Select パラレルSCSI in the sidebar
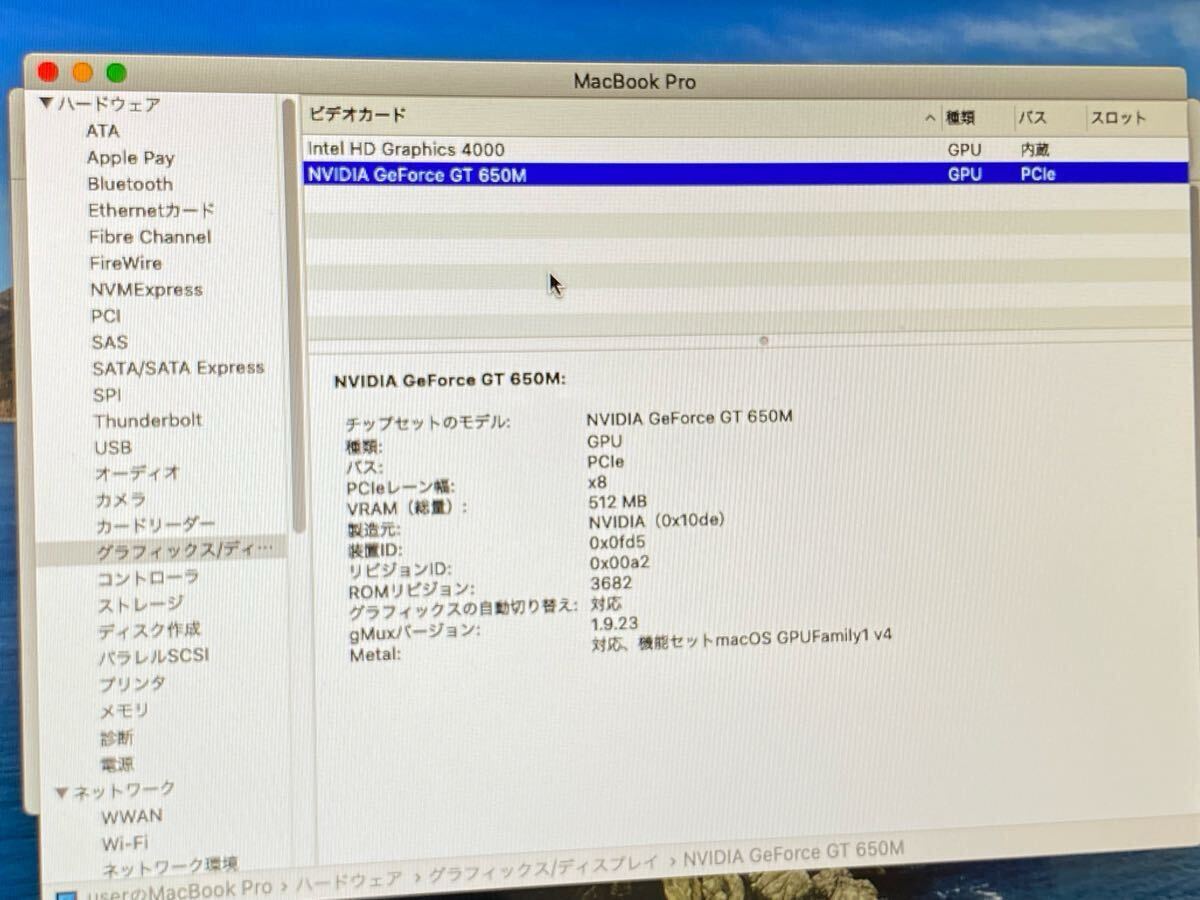 pyautogui.click(x=153, y=657)
